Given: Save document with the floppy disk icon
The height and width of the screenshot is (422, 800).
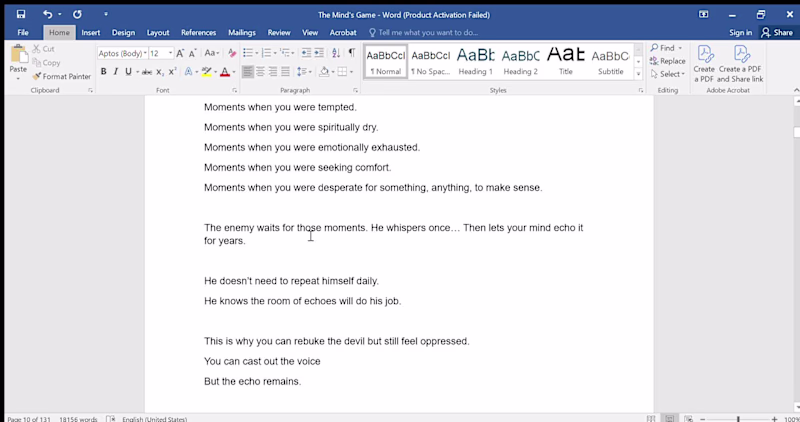Looking at the screenshot, I should click(x=21, y=14).
